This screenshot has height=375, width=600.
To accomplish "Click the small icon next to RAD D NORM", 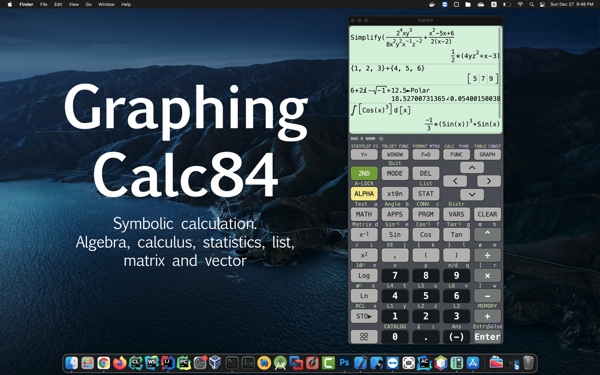I will 381,139.
